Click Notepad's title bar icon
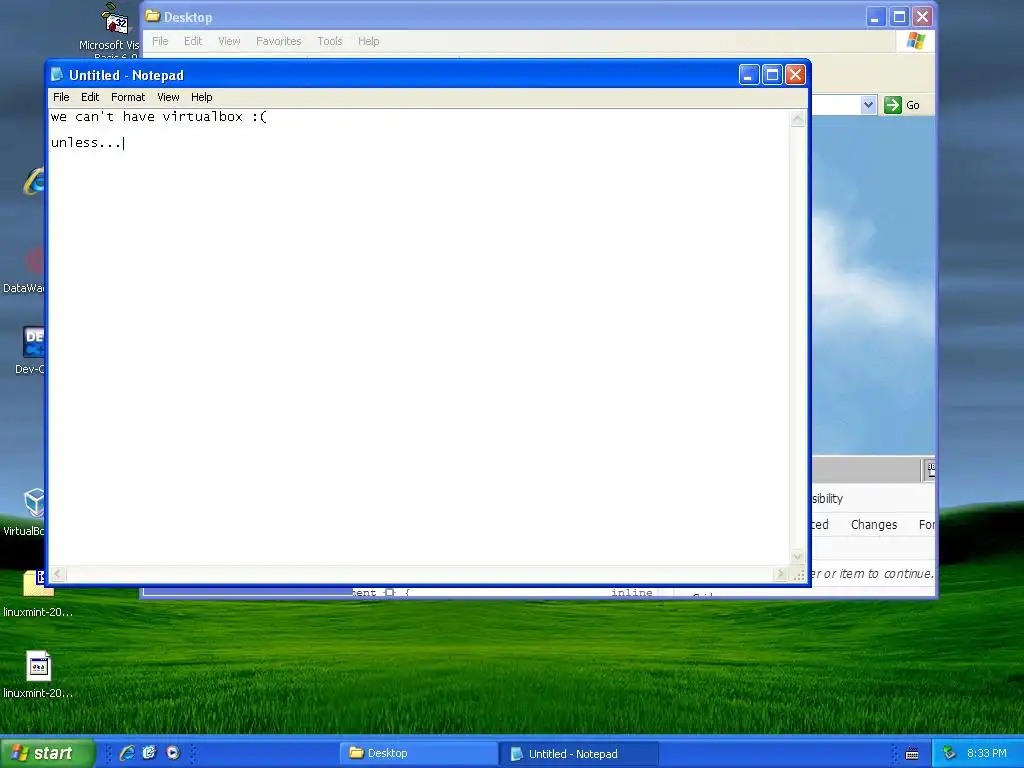The width and height of the screenshot is (1024, 768). pos(57,74)
